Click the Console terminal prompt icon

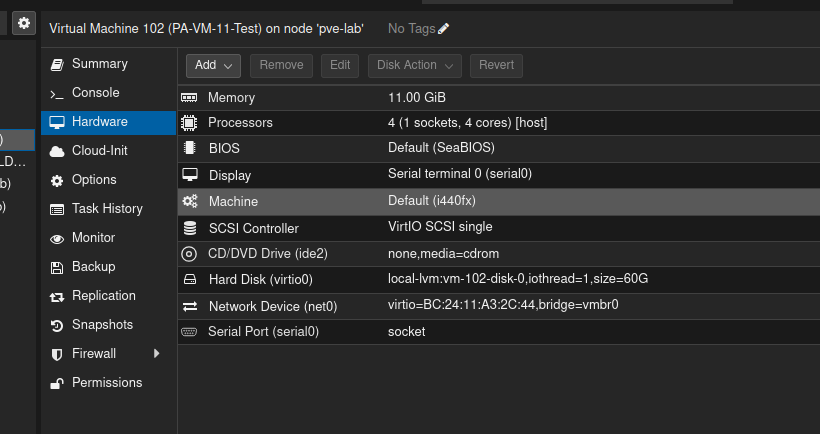(56, 94)
